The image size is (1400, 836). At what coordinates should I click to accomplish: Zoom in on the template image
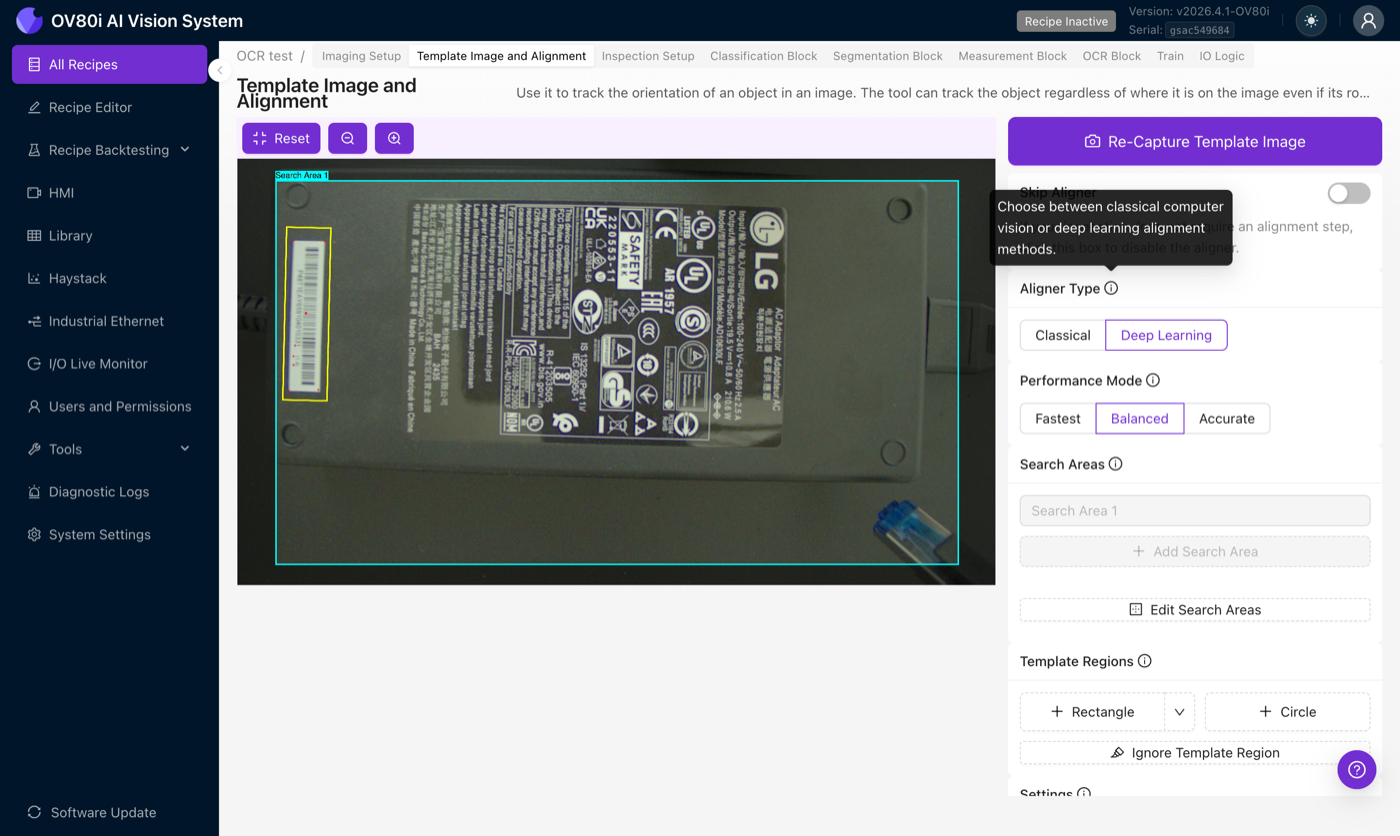394,138
